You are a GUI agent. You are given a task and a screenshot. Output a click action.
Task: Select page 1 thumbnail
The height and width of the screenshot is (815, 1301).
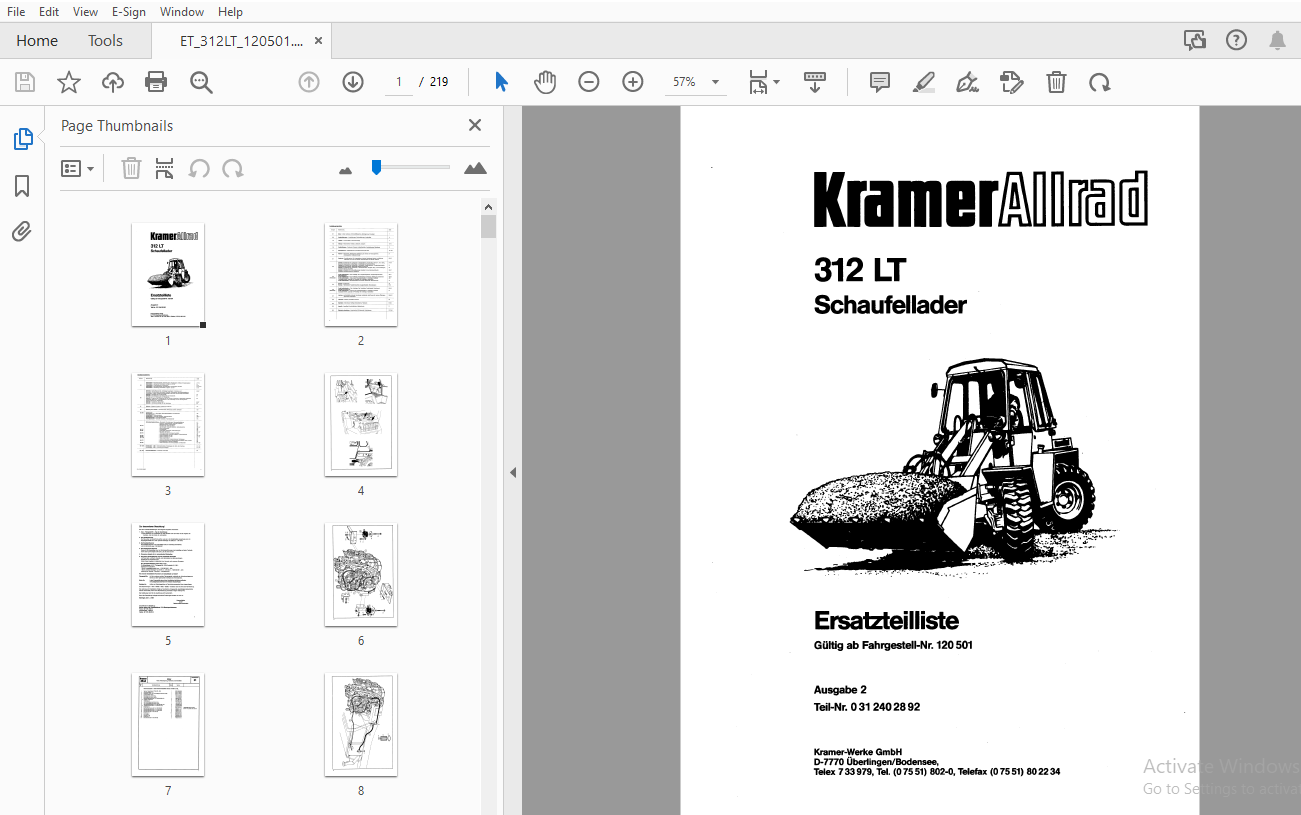coord(168,274)
